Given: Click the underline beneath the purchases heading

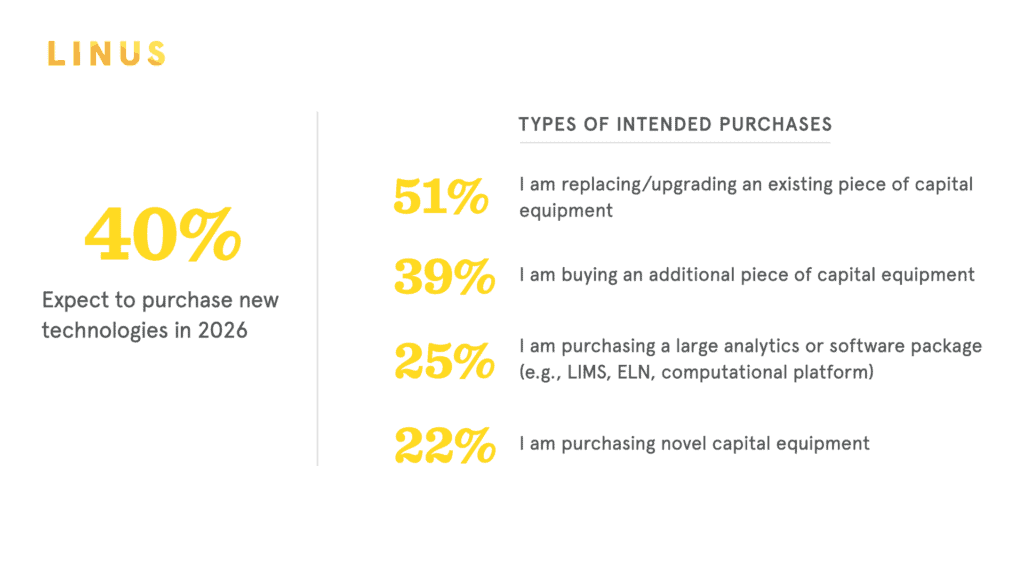Looking at the screenshot, I should 675,143.
